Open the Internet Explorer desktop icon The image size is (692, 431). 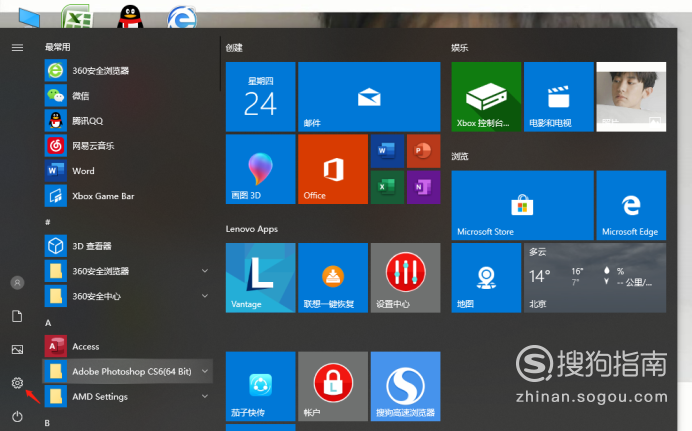coord(182,18)
